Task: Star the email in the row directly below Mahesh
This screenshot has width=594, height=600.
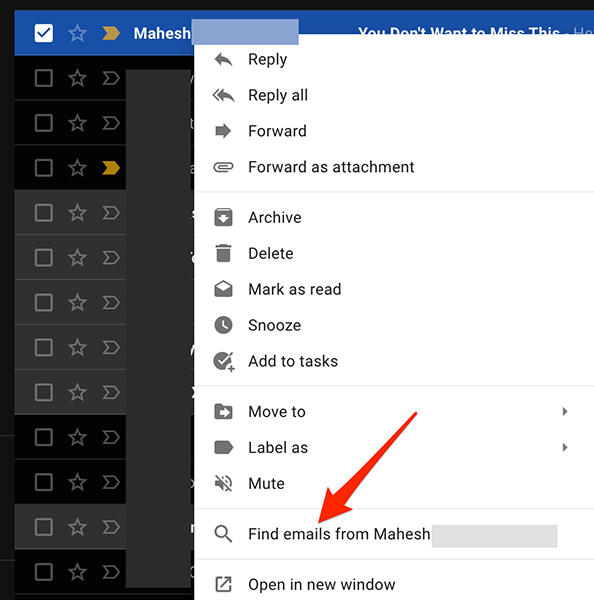Action: click(77, 78)
